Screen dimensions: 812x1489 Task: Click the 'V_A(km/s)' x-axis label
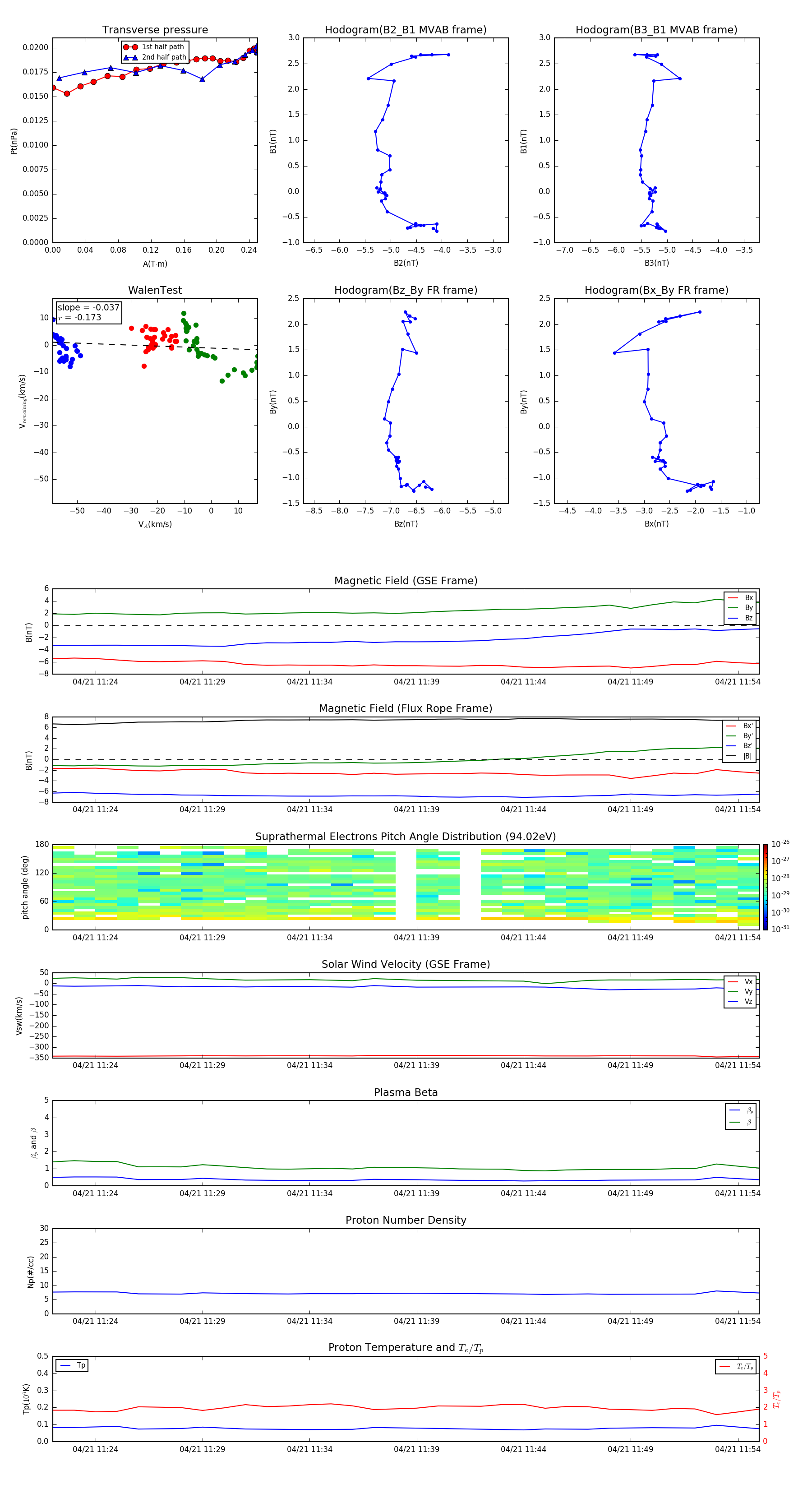[x=155, y=524]
